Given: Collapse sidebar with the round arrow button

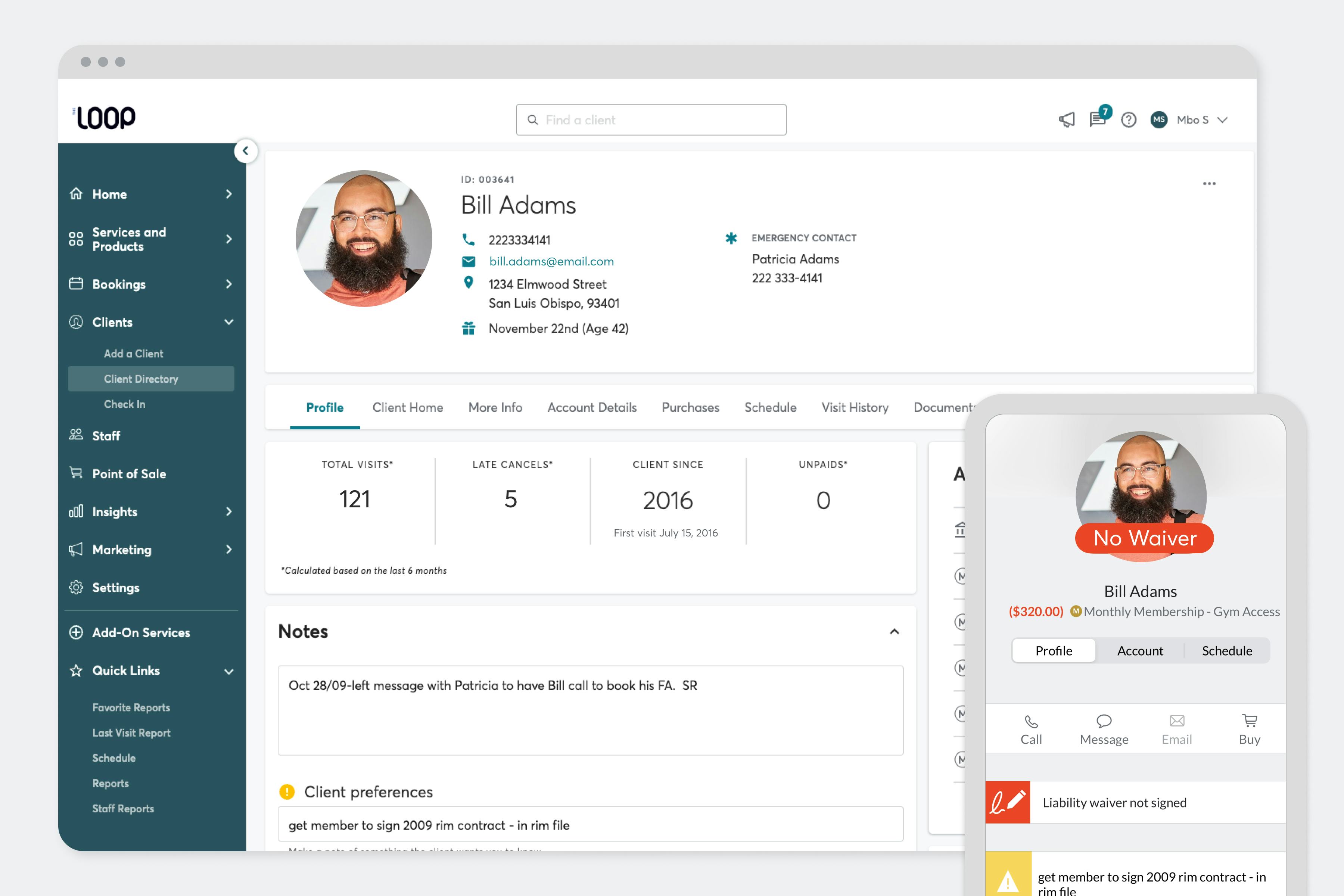Looking at the screenshot, I should [x=246, y=151].
